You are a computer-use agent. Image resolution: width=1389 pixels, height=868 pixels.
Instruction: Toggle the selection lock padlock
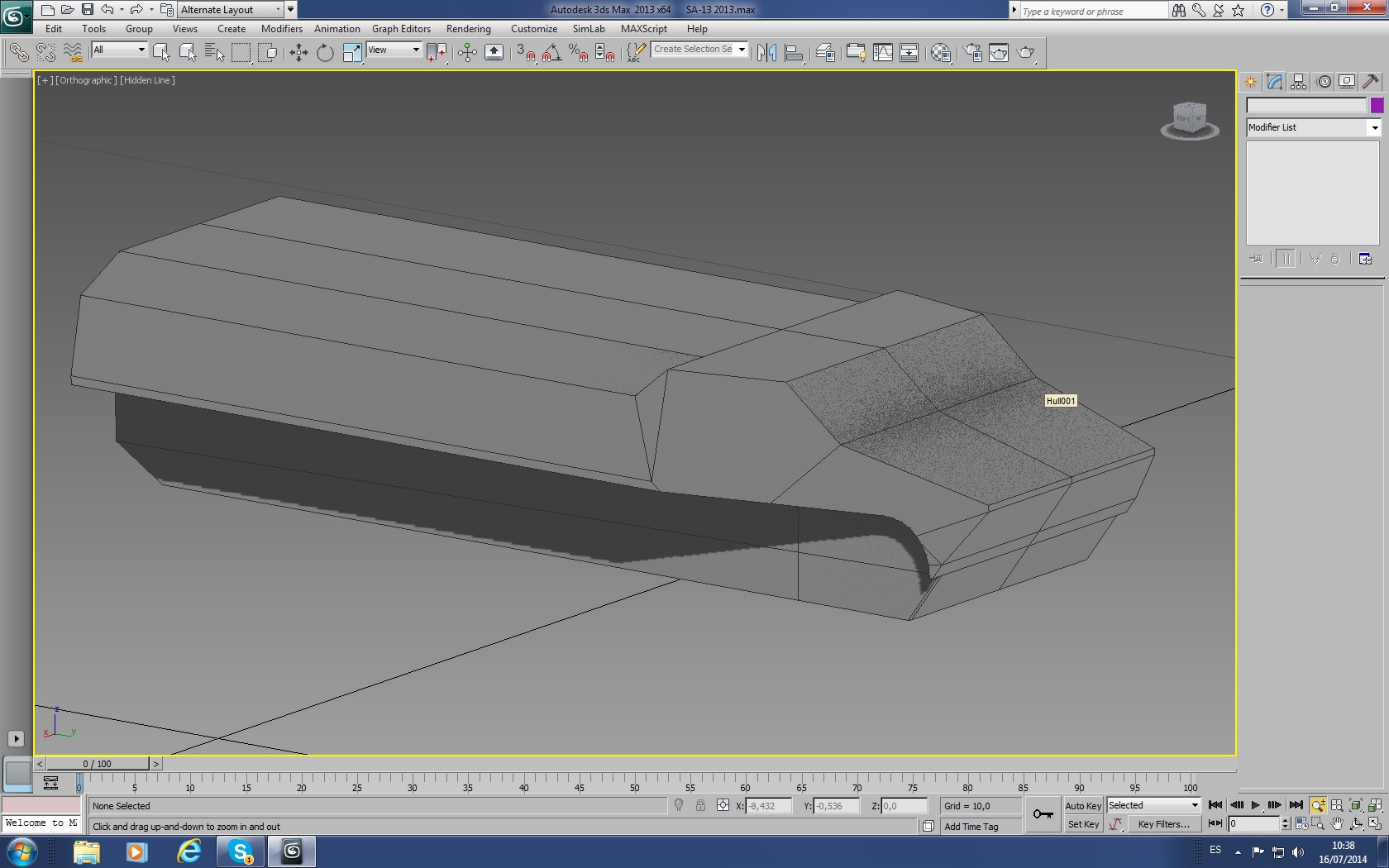tap(700, 806)
